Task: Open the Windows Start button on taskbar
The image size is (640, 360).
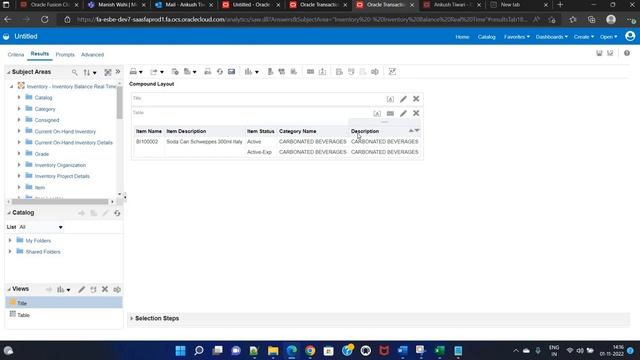Action: click(180, 351)
